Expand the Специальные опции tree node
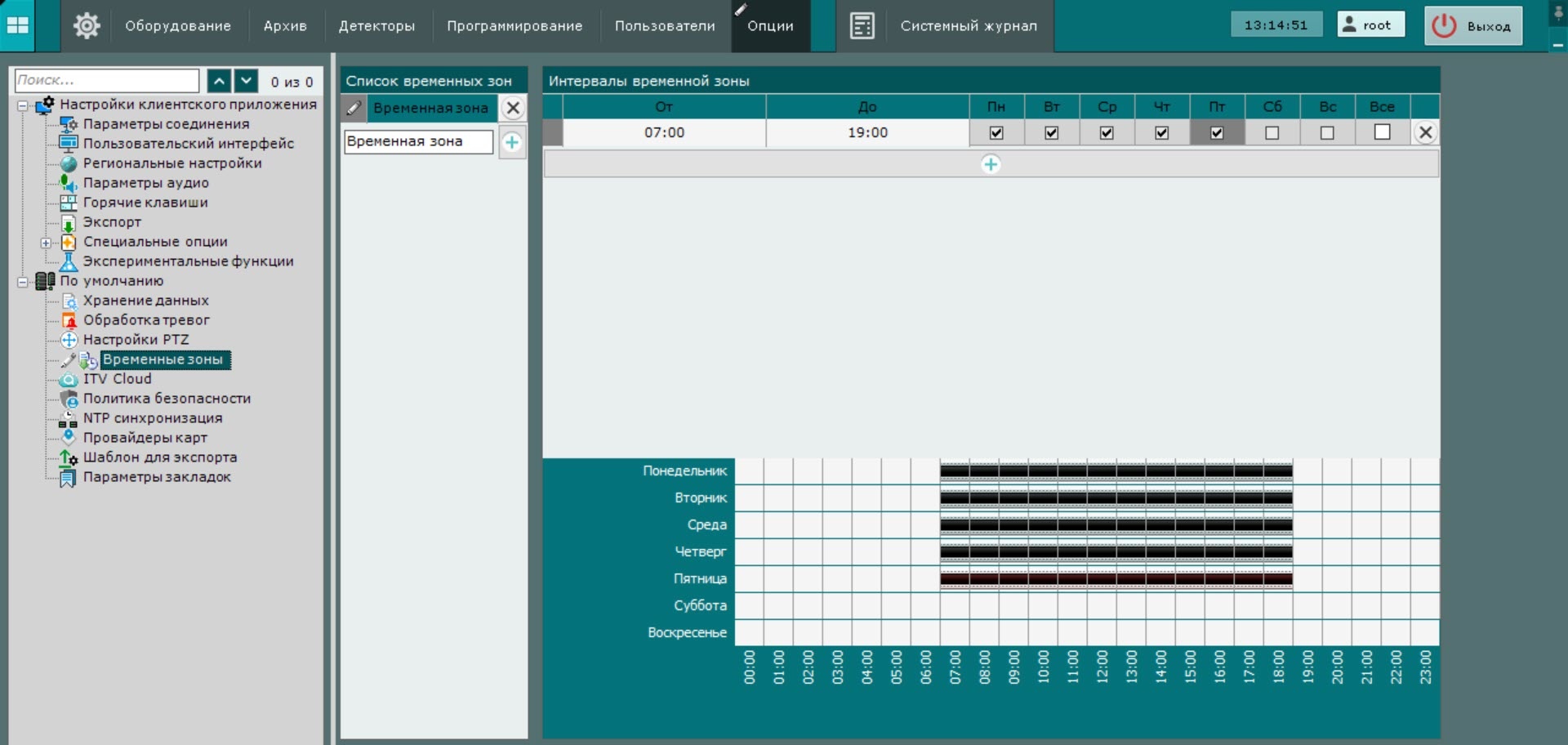This screenshot has height=745, width=1568. pos(47,243)
